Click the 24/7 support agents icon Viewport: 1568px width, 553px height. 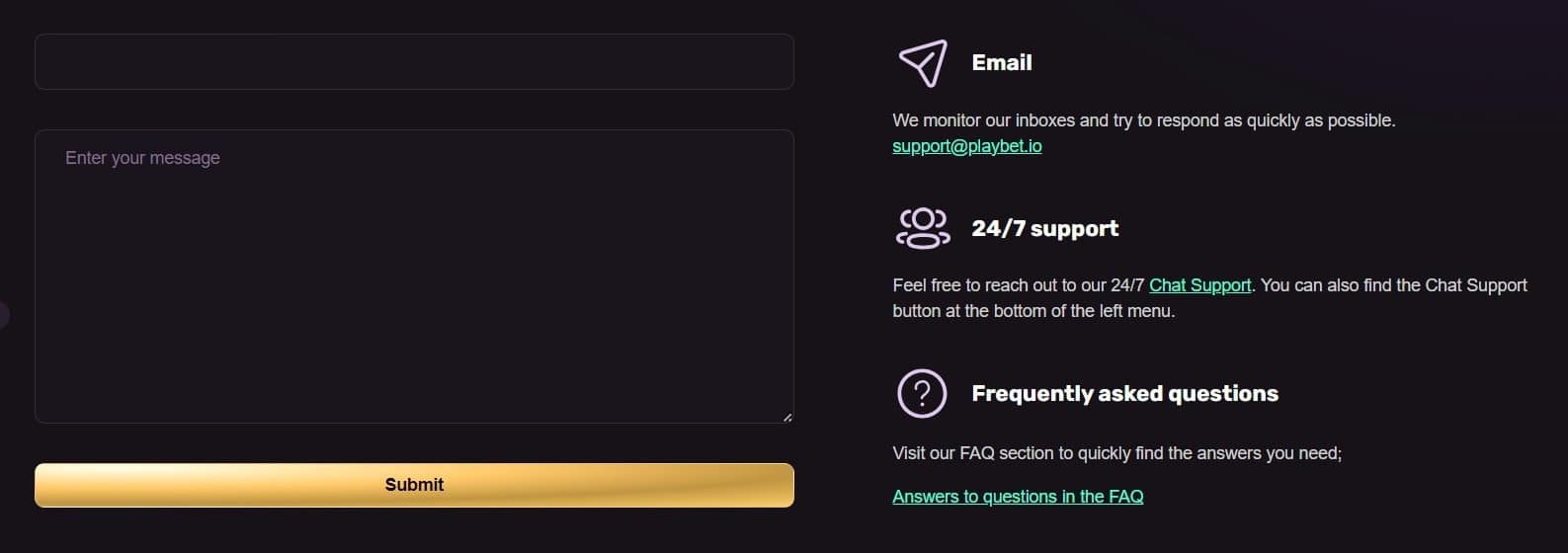922,228
